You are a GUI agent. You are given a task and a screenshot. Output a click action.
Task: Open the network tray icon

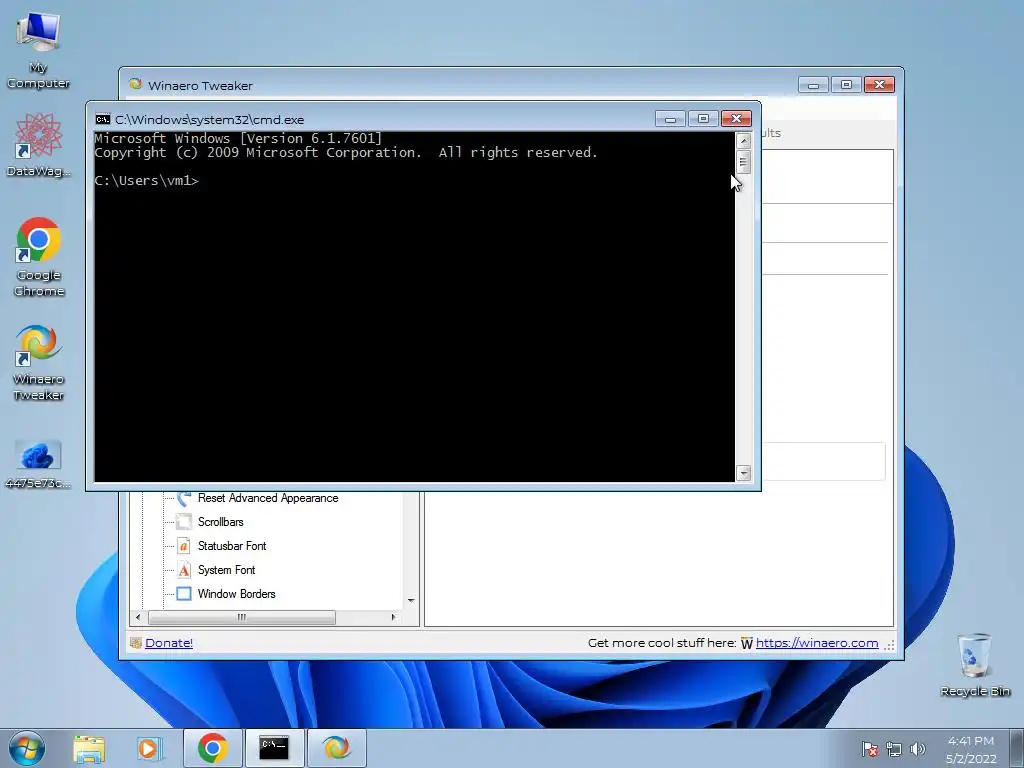click(893, 749)
